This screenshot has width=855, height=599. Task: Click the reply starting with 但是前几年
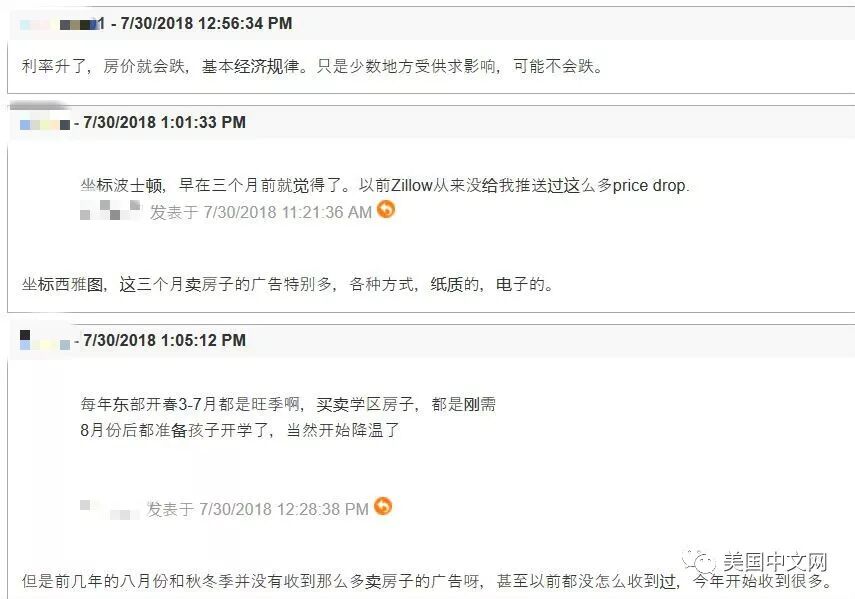click(x=428, y=582)
